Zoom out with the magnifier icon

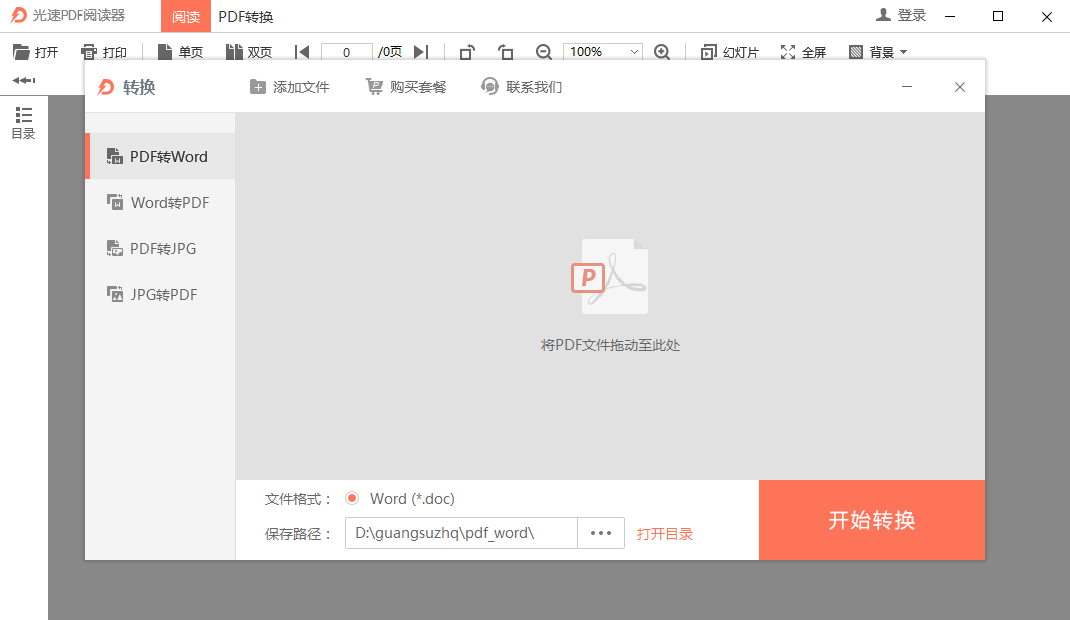click(x=543, y=51)
